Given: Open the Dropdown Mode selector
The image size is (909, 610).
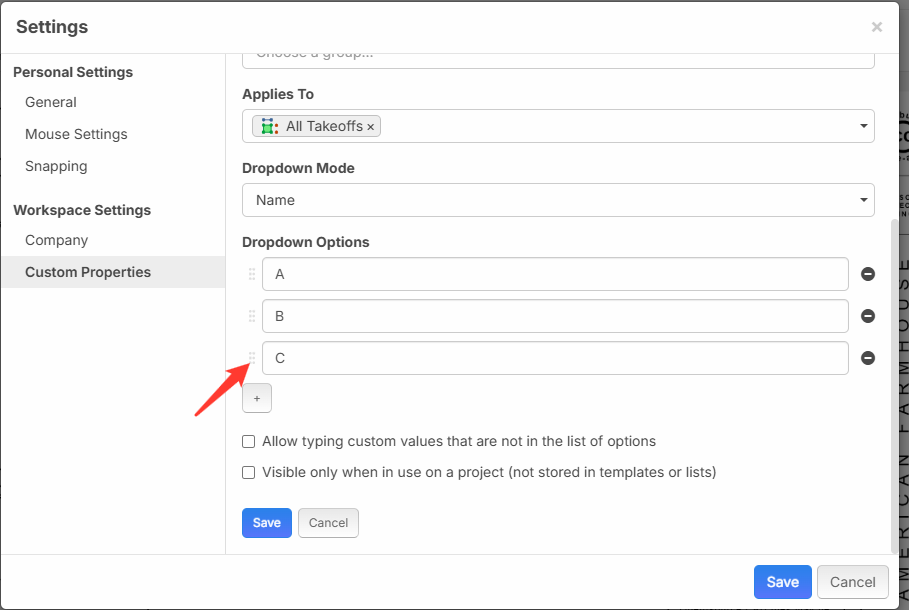Looking at the screenshot, I should click(x=558, y=200).
